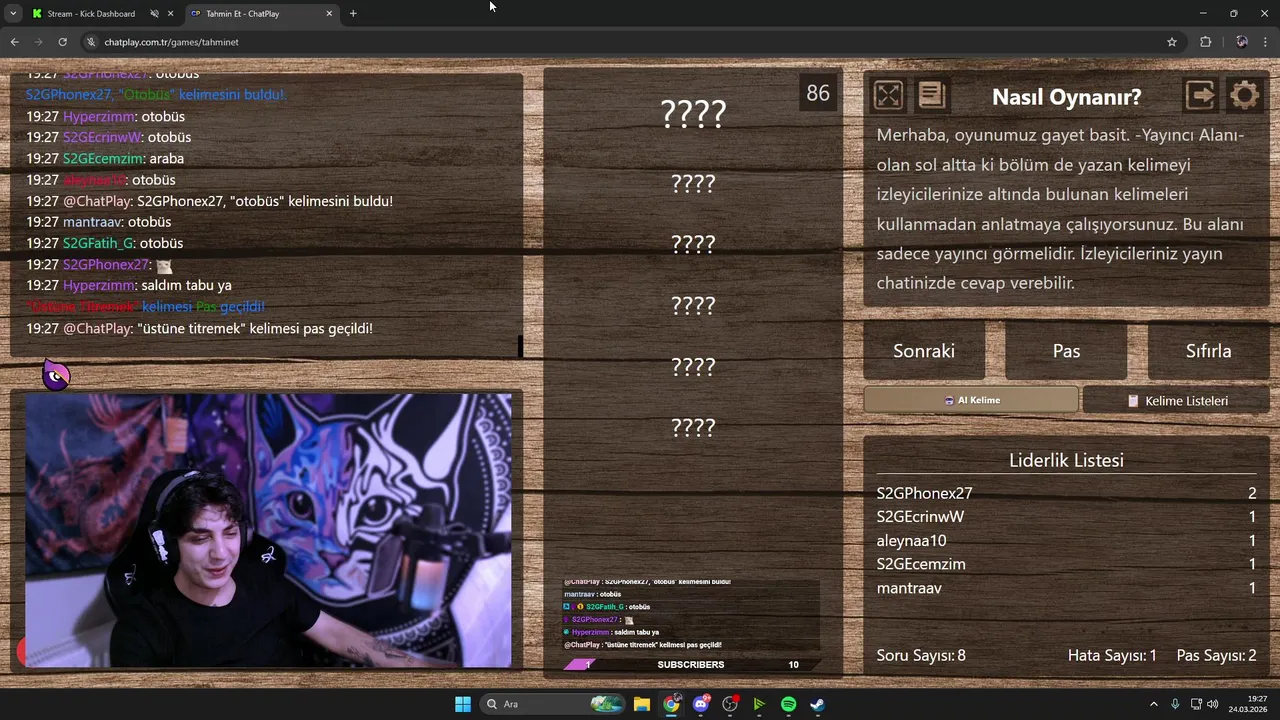Open the word list notes icon
The image size is (1280, 720).
point(931,96)
